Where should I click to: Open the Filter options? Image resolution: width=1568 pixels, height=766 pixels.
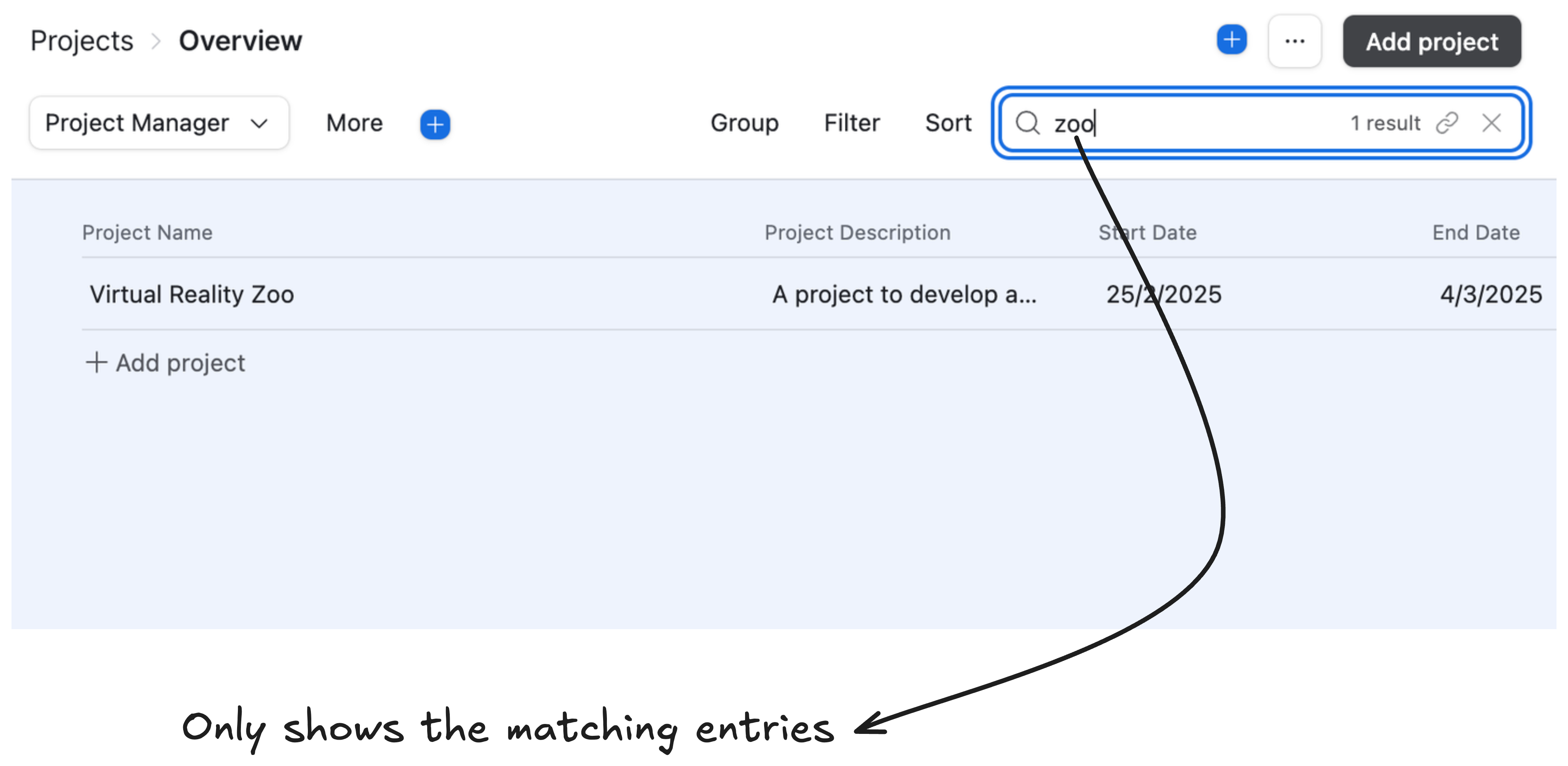(x=852, y=123)
